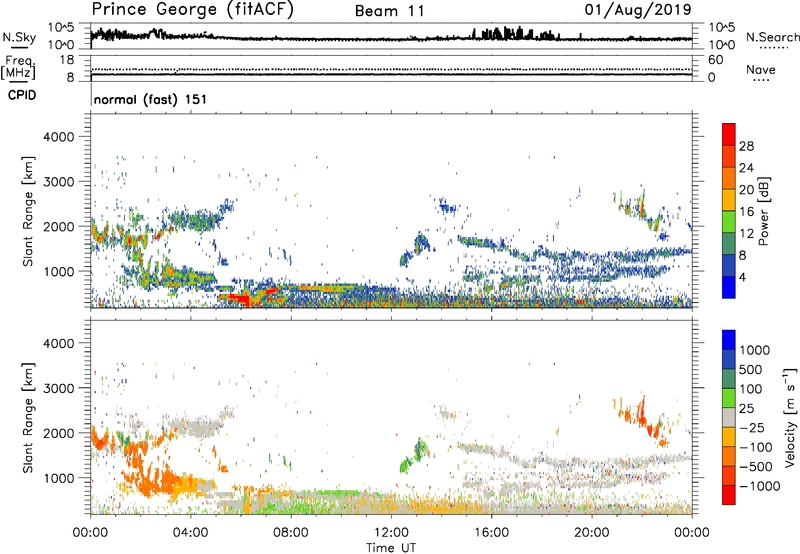Screen dimensions: 800x554
Task: Click "Slant Range [km]" label of power panel
Action: pos(28,211)
